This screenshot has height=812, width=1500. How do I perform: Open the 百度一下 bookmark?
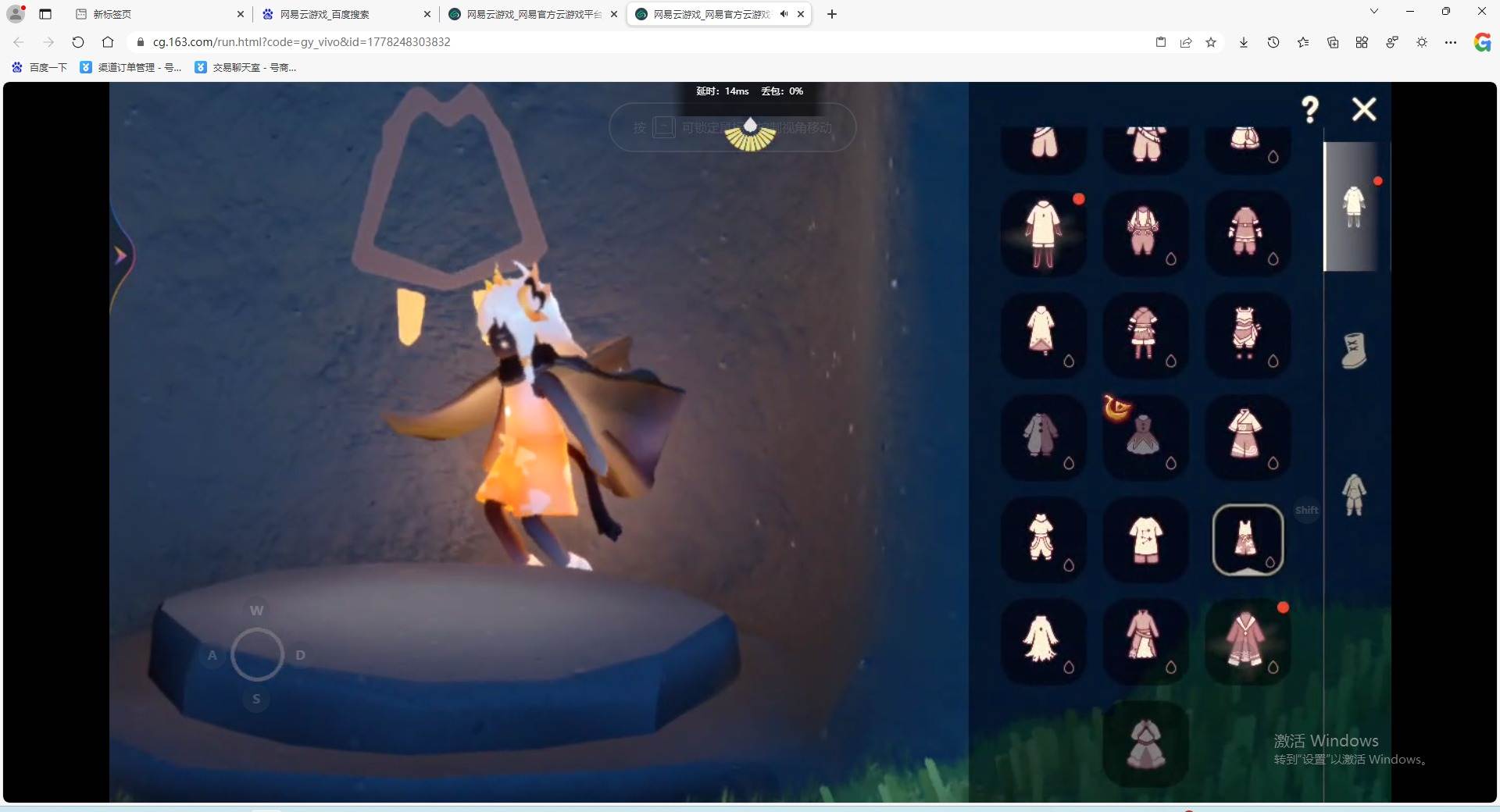40,68
